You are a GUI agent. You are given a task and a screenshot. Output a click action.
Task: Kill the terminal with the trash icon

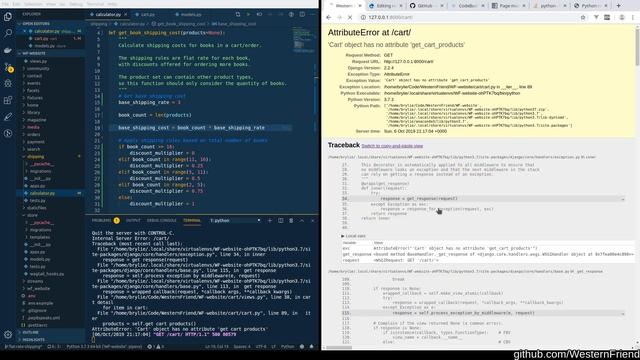click(291, 220)
